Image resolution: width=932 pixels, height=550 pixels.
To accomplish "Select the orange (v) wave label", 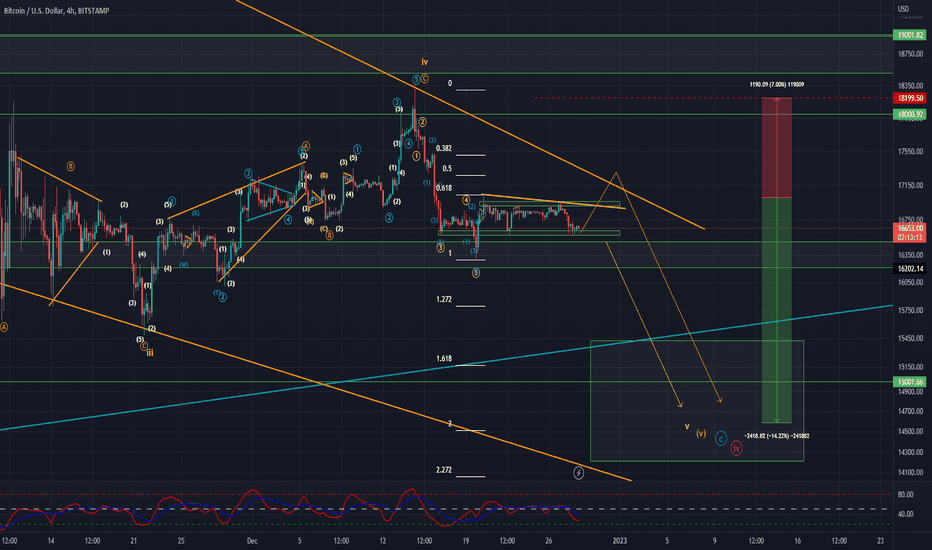I will 701,433.
